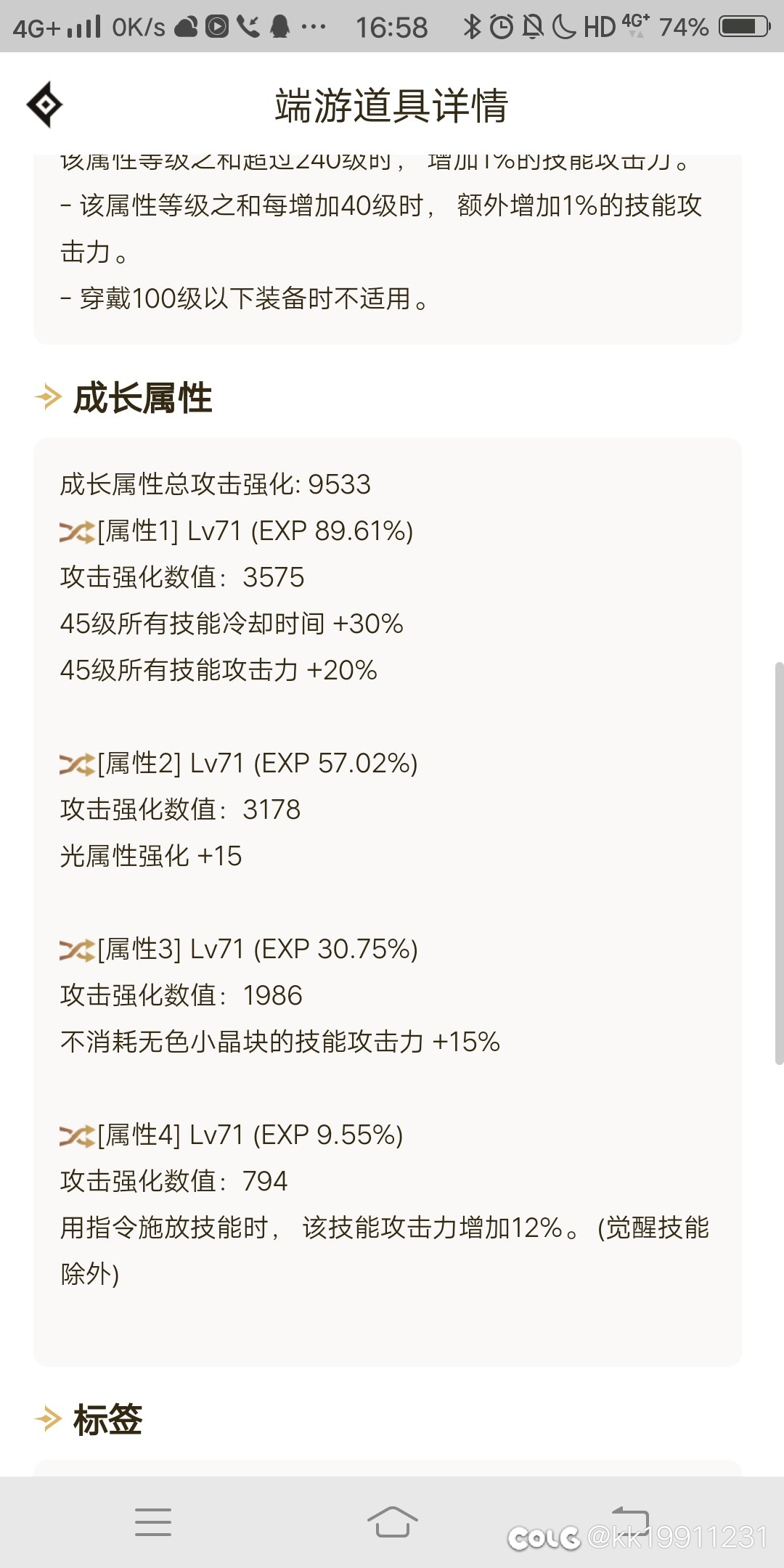Click the shuffle icon beside 属性3
Screen dimensions: 784x1568
click(x=77, y=950)
